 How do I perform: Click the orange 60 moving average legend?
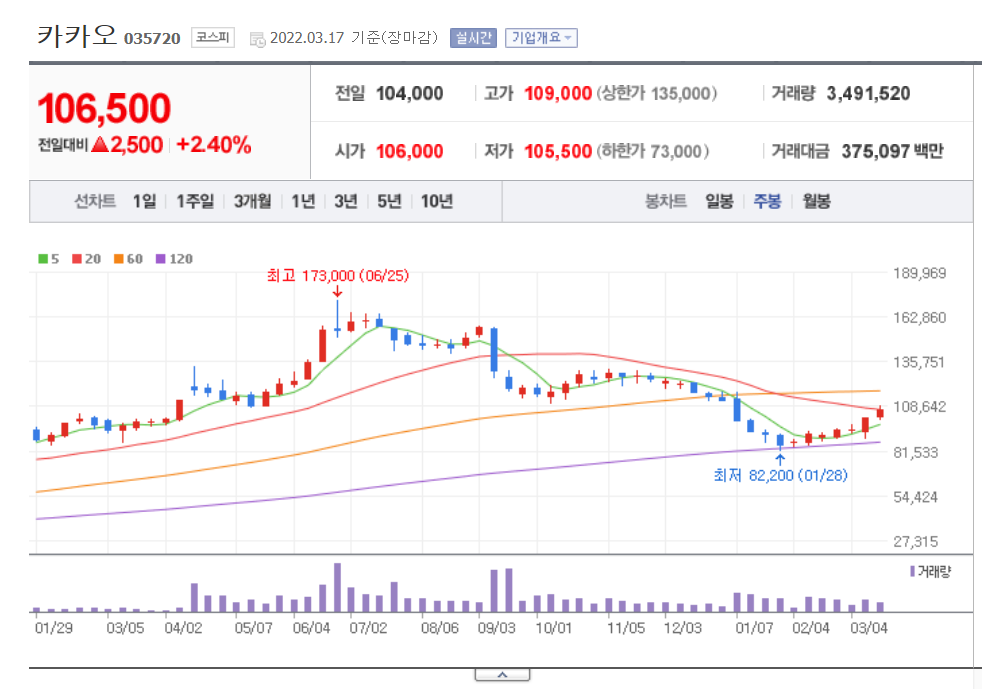[x=128, y=259]
